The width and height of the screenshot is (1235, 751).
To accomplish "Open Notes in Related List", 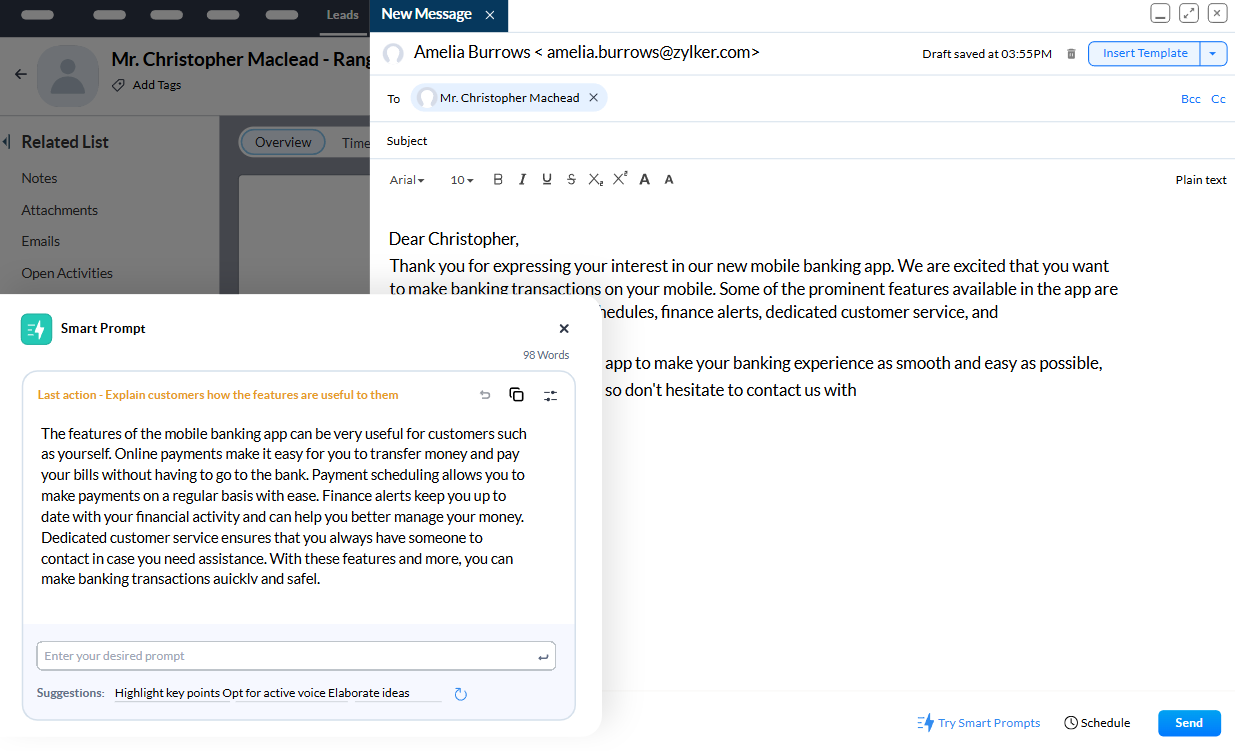I will click(40, 178).
